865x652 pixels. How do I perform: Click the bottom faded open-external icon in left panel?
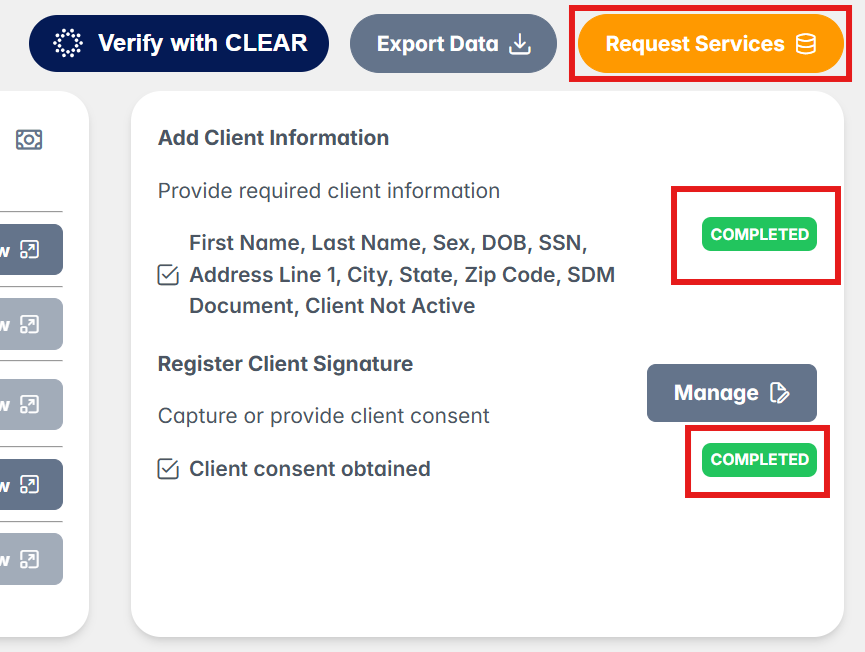(30, 559)
